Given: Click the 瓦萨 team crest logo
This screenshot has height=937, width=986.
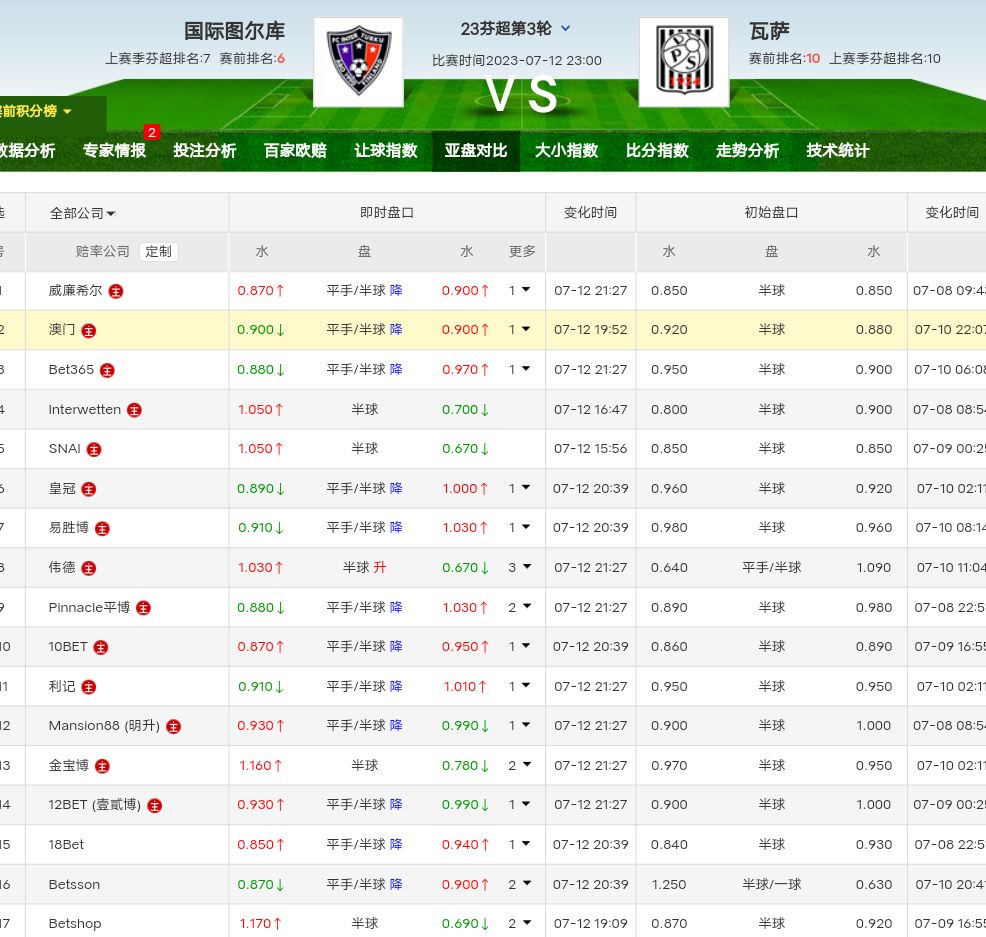Looking at the screenshot, I should click(x=683, y=62).
